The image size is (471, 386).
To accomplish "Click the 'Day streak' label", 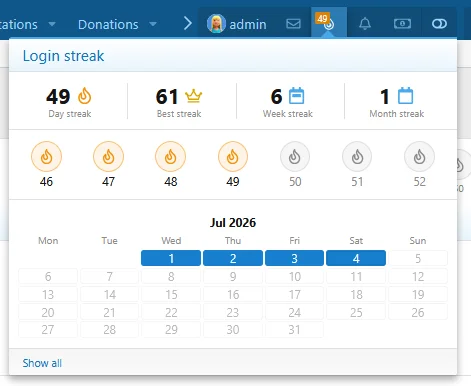I will [x=70, y=114].
